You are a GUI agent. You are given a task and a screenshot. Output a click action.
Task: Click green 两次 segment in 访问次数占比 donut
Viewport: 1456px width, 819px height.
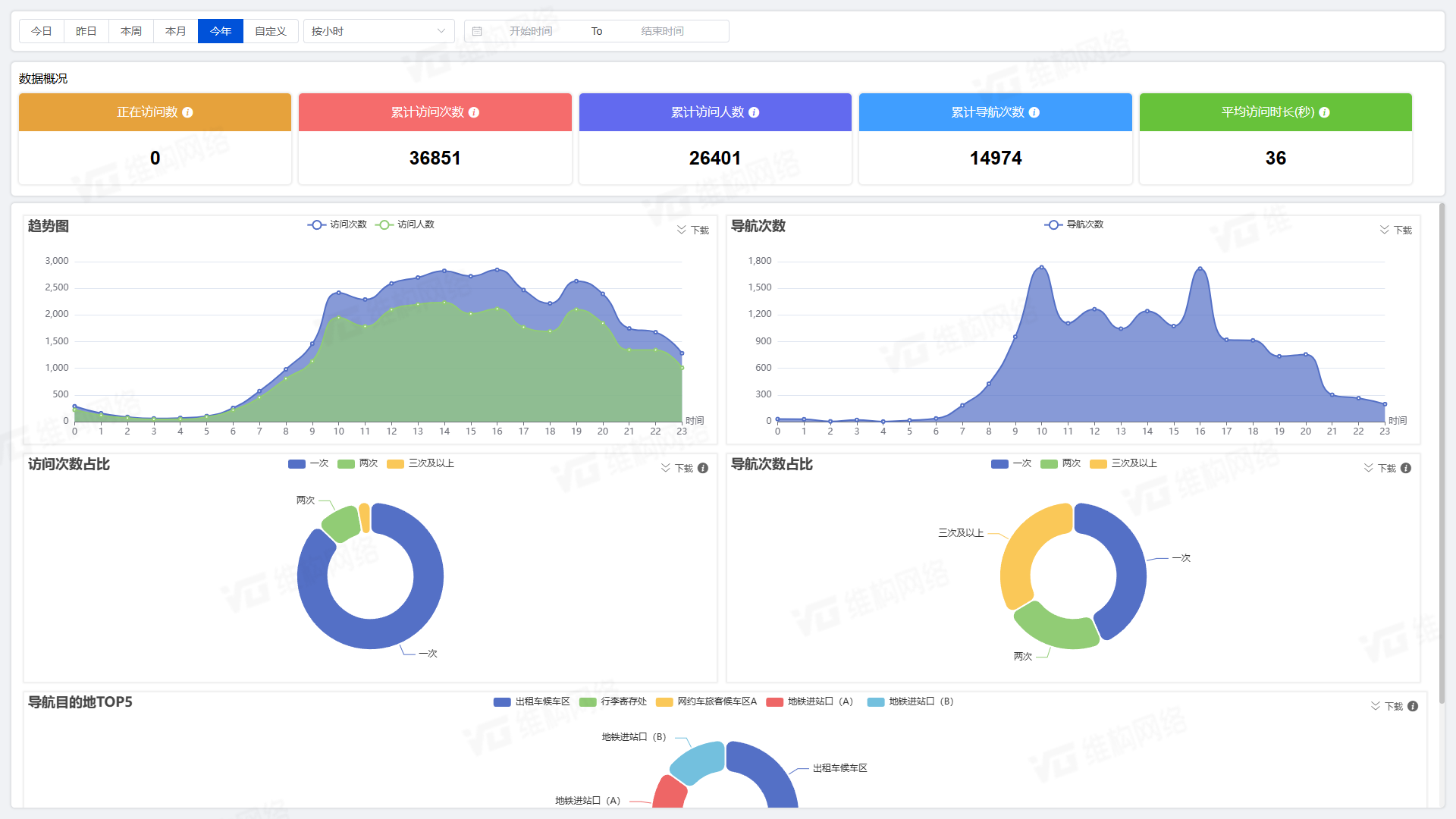point(342,524)
